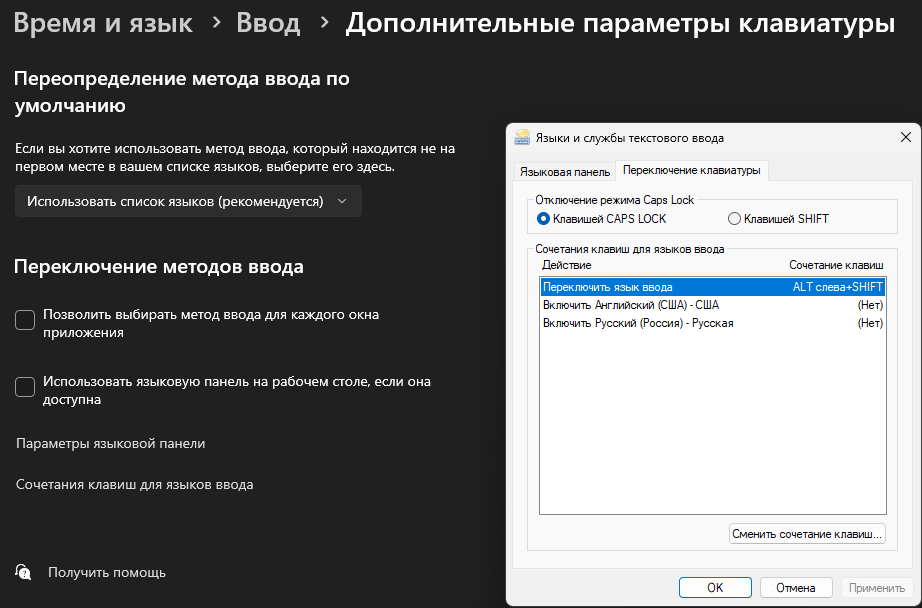
Task: Enable desktop language bar checkbox
Action: 25,387
